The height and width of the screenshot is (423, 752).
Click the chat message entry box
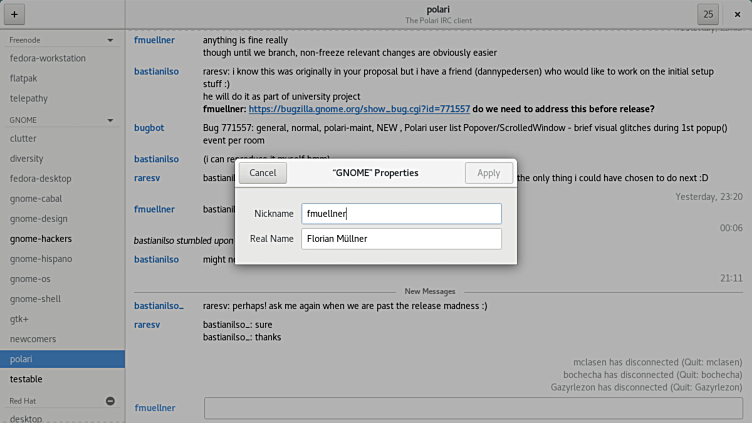473,408
